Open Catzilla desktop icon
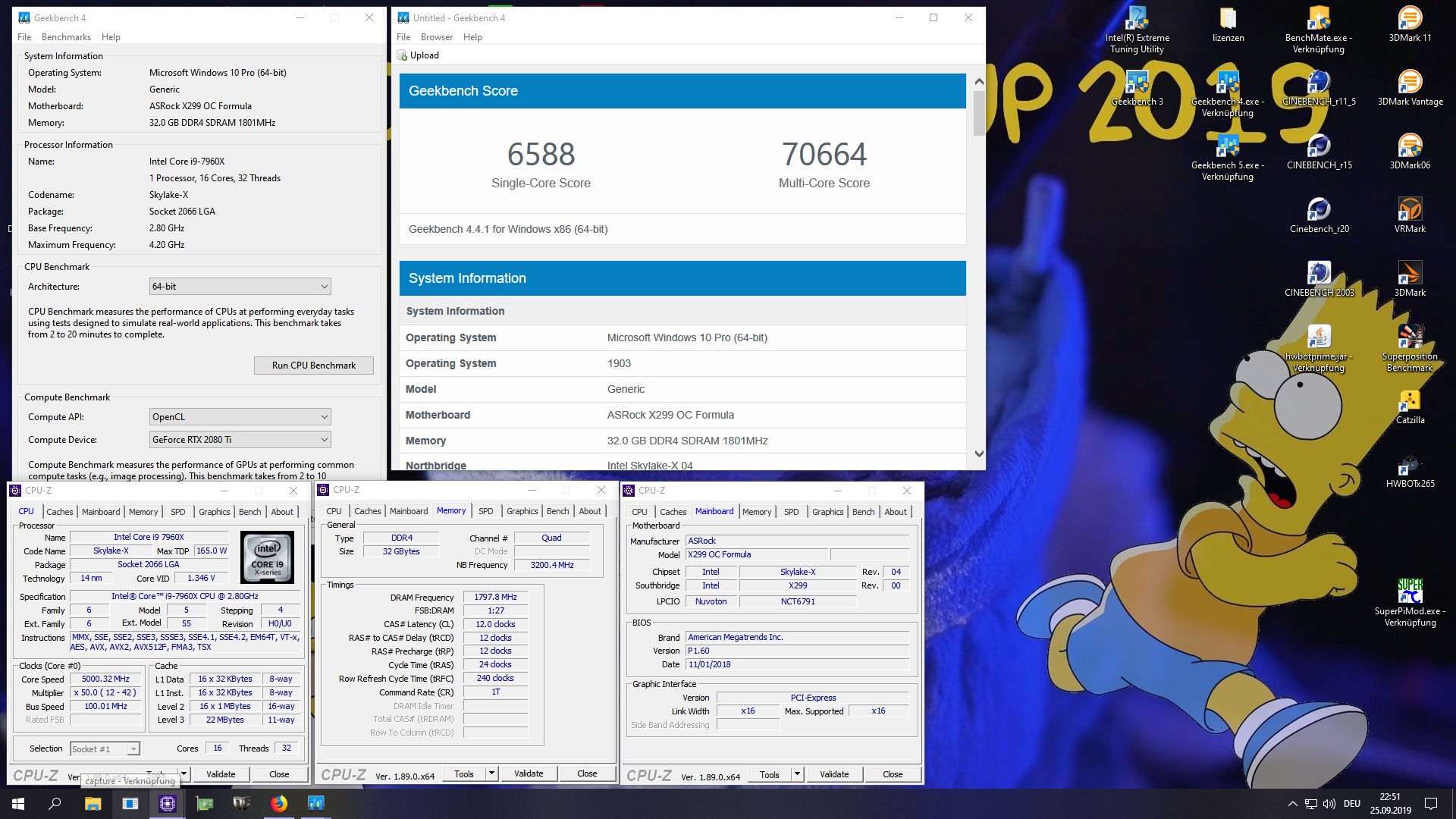The image size is (1456, 819). (1410, 406)
